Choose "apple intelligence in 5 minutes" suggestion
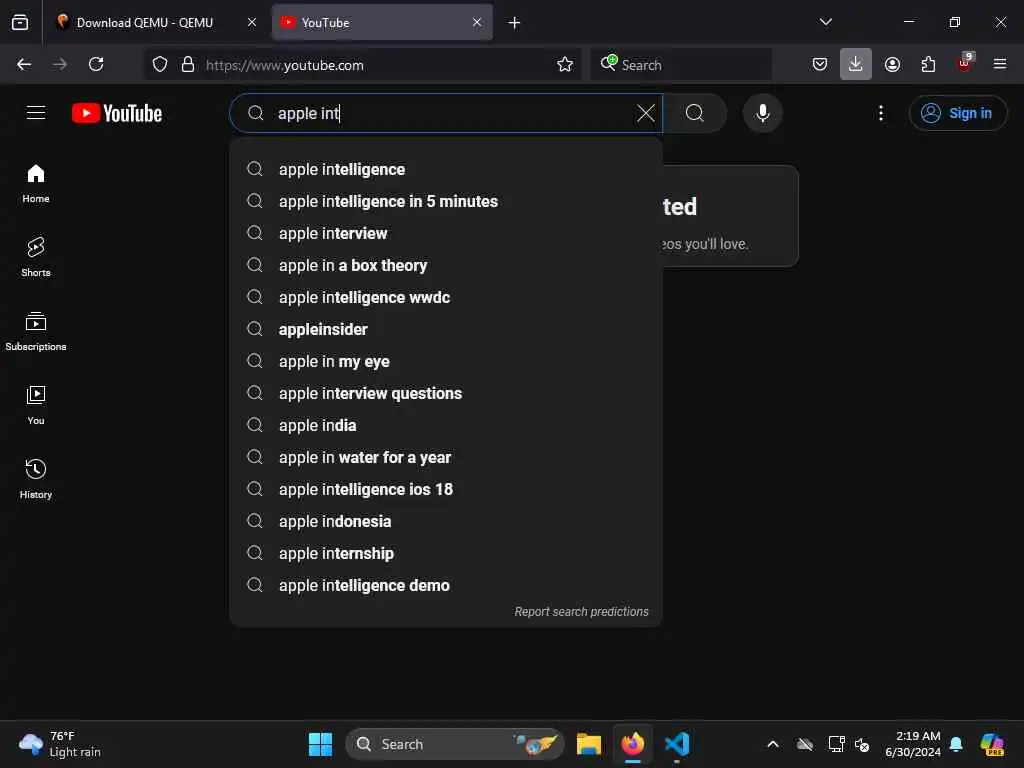Viewport: 1024px width, 768px height. coord(446,201)
